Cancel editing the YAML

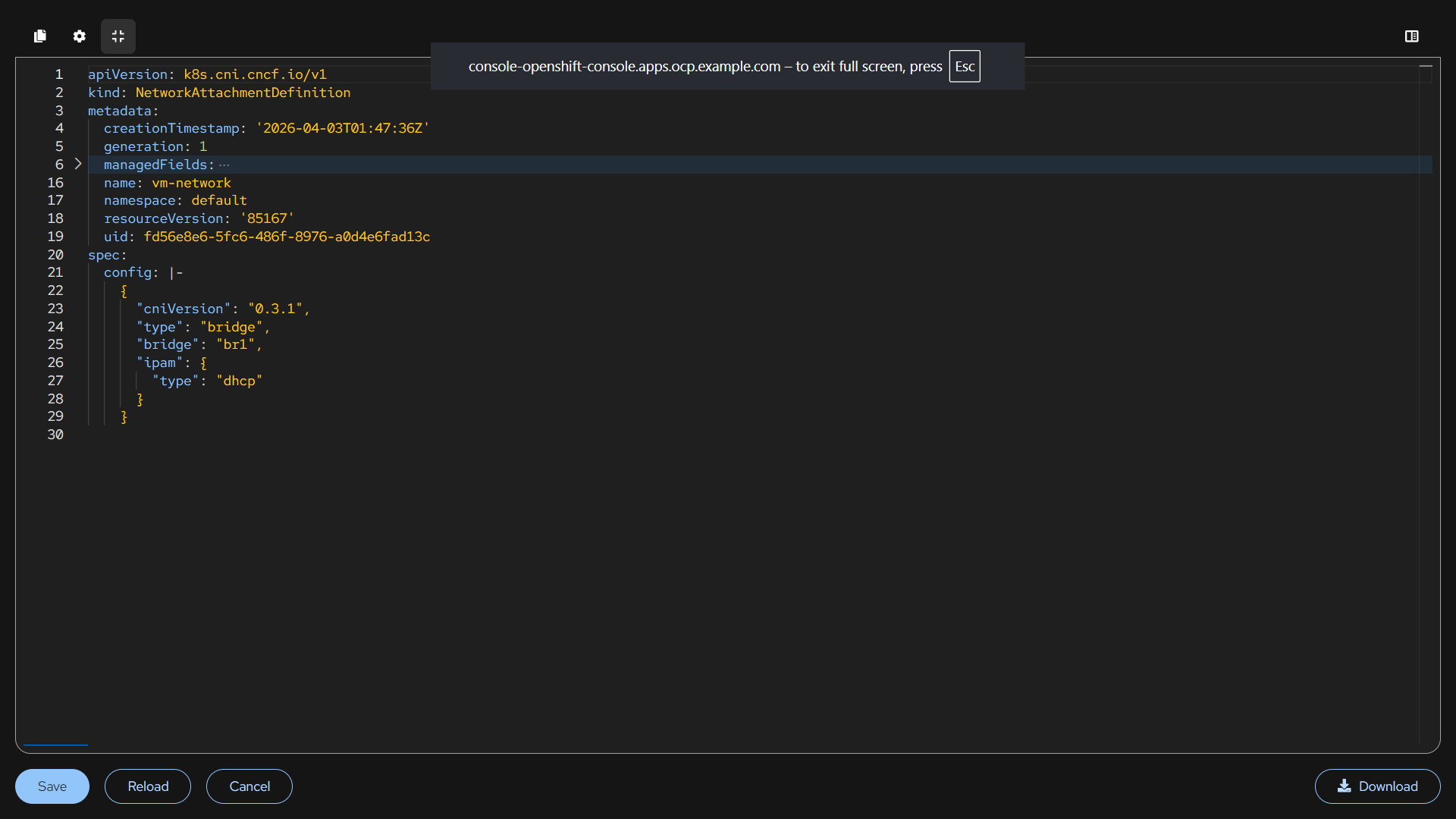tap(249, 786)
